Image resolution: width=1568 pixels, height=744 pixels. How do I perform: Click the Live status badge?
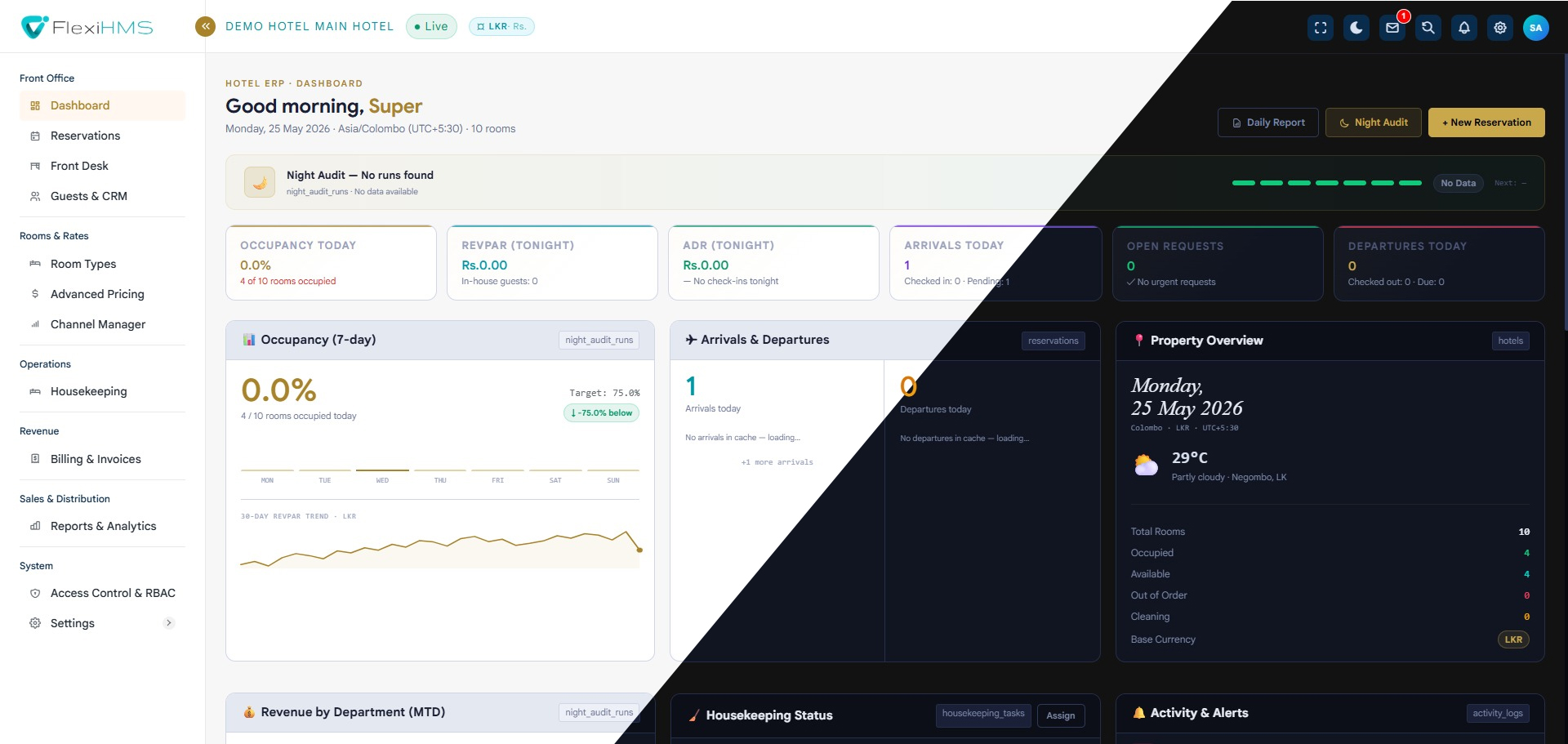431,26
